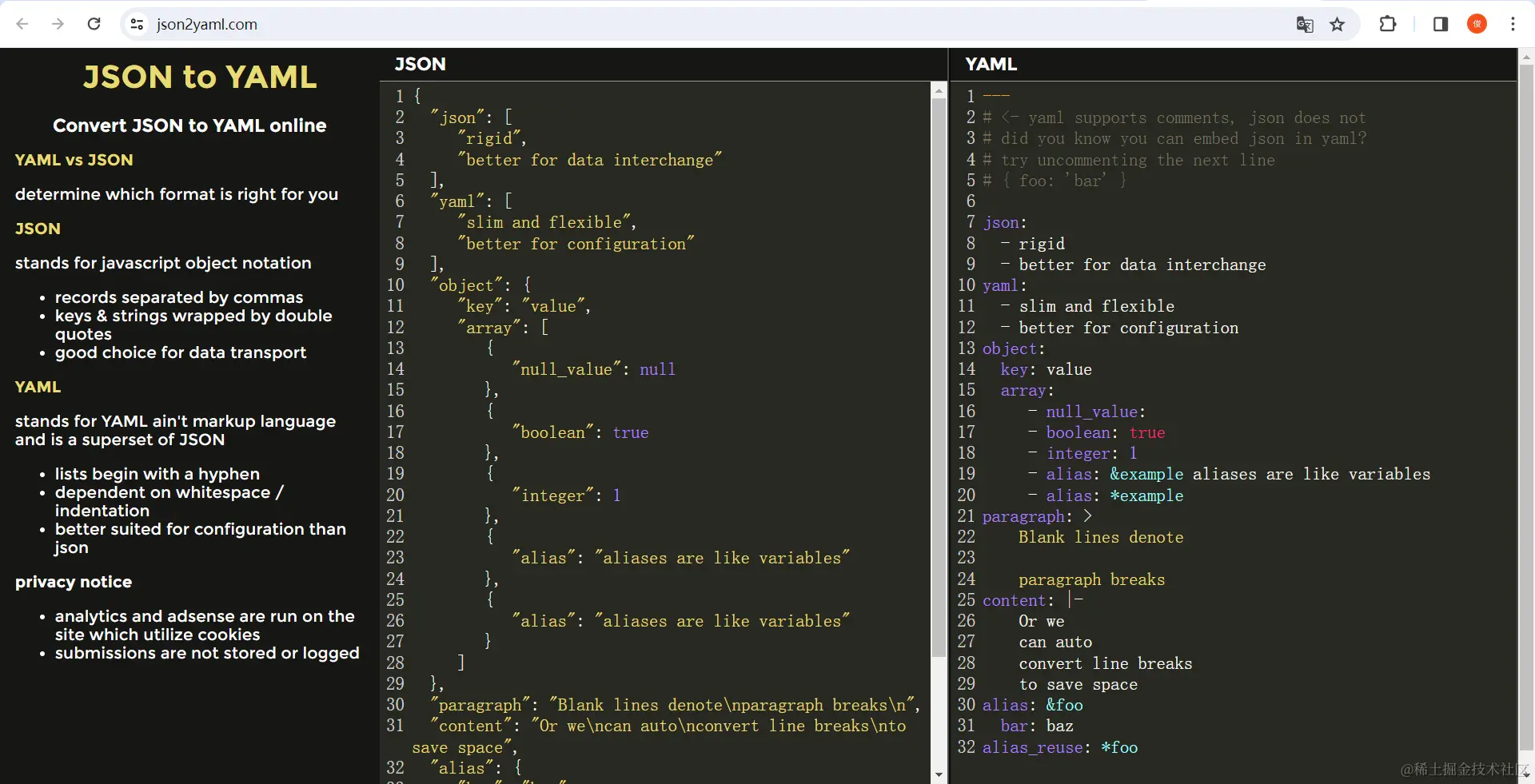The height and width of the screenshot is (784, 1535).
Task: Open the user profile avatar
Action: click(1477, 24)
